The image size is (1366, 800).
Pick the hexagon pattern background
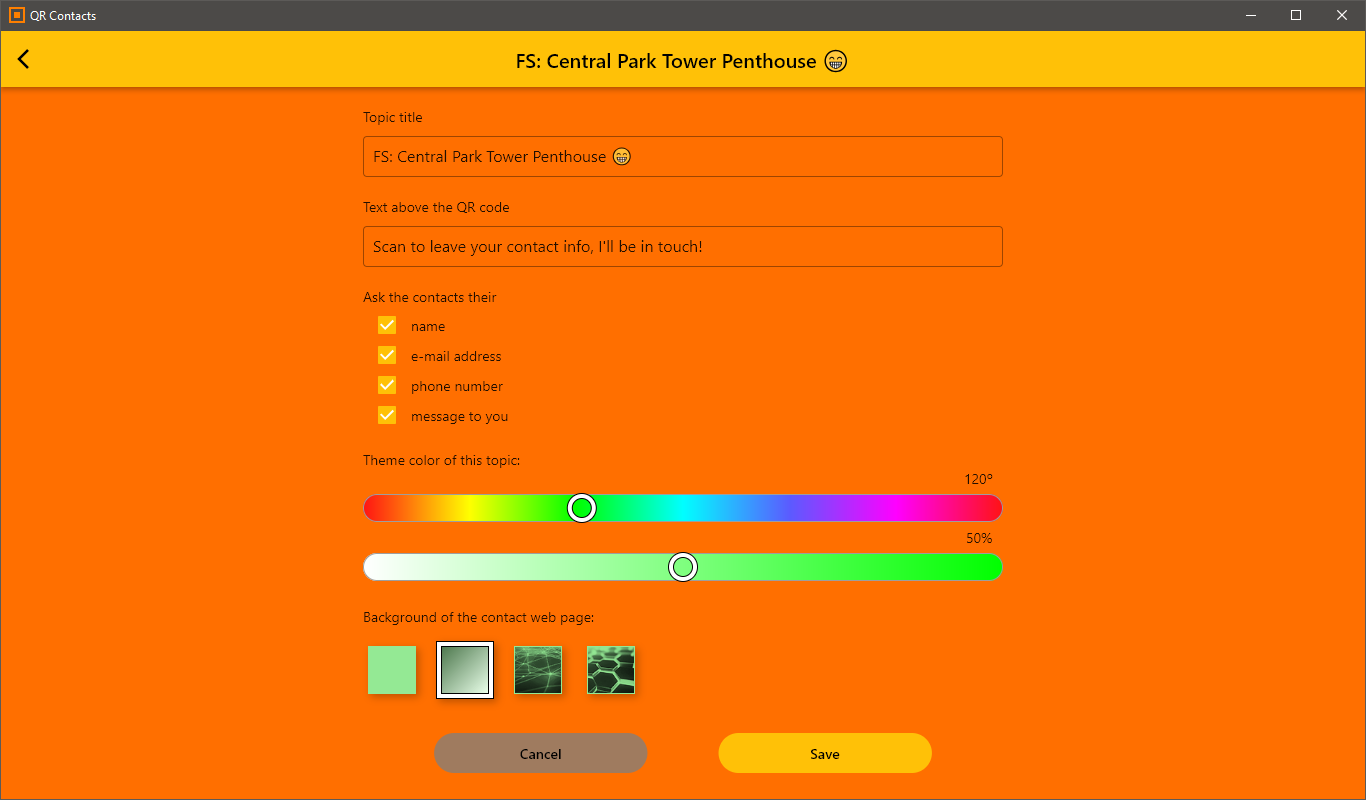click(611, 670)
